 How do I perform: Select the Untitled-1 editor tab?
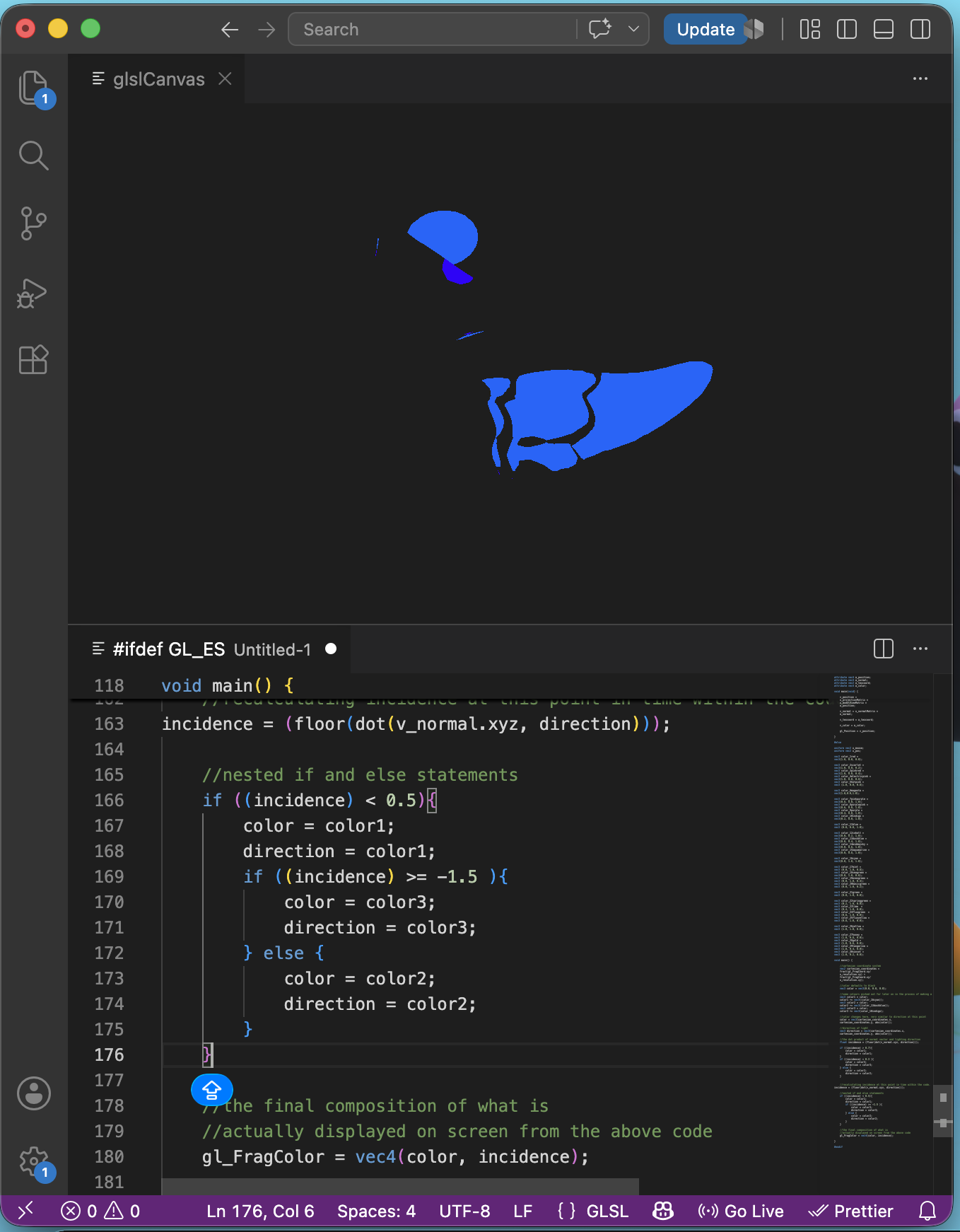pyautogui.click(x=209, y=649)
